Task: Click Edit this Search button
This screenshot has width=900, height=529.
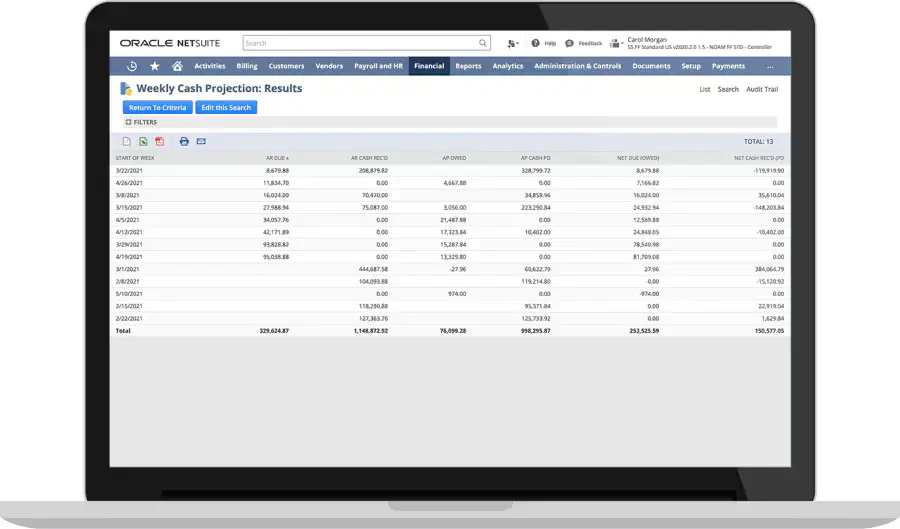Action: point(226,107)
